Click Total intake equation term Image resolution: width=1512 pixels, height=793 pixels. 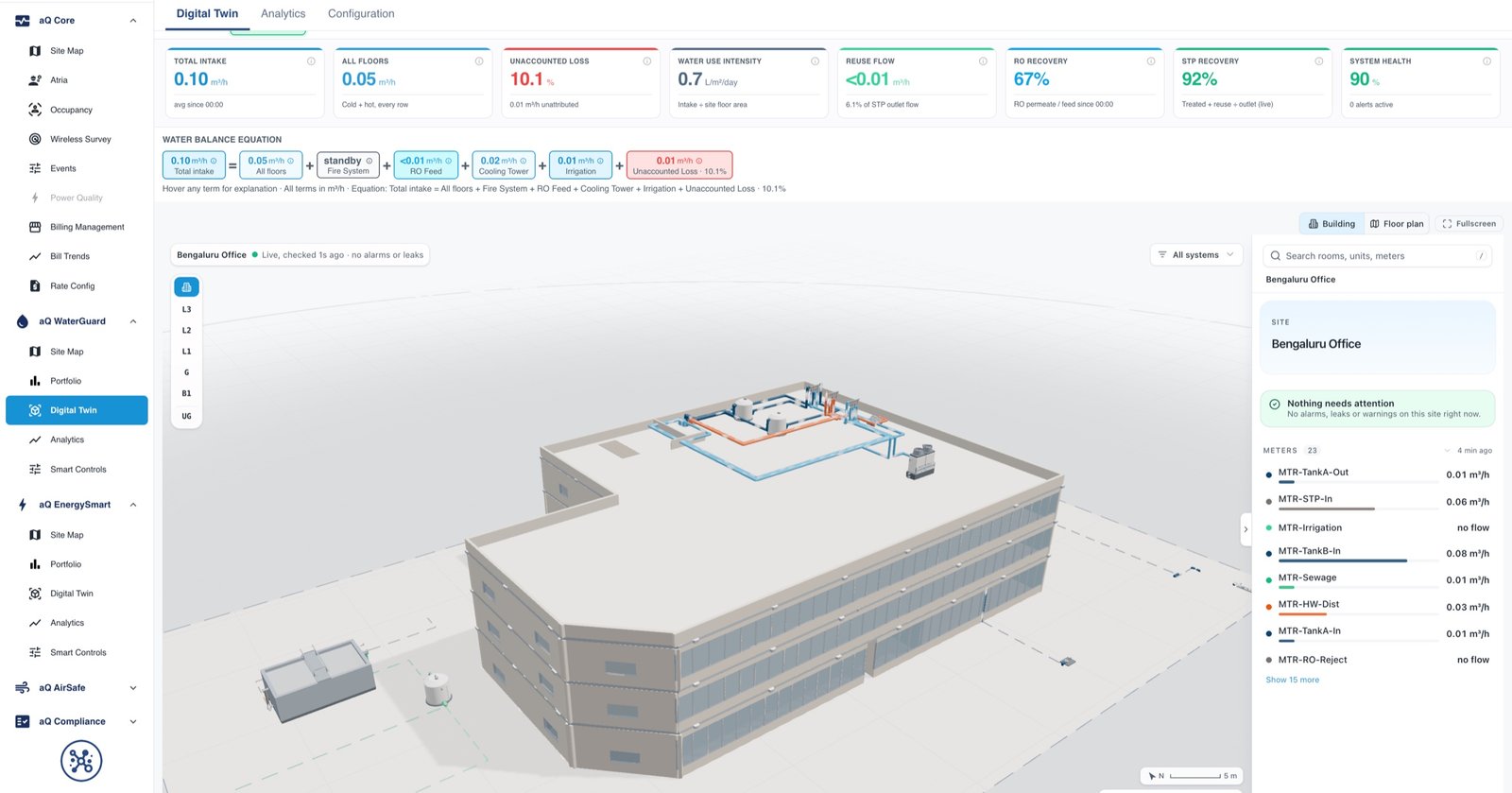click(194, 165)
